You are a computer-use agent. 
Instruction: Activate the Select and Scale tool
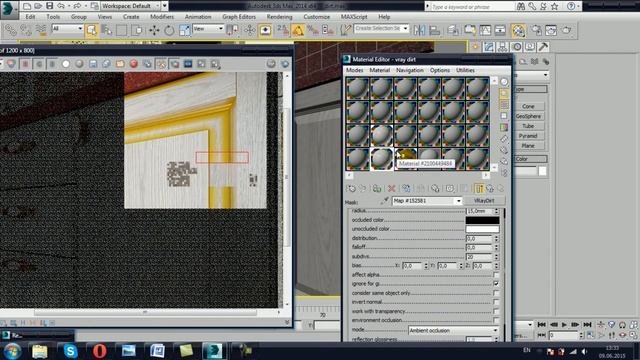point(184,30)
